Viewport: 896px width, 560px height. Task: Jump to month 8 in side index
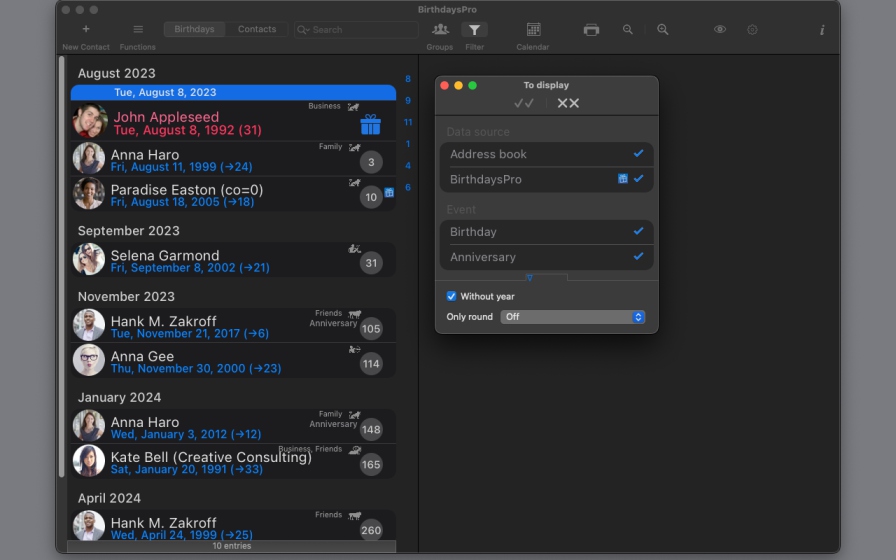point(407,79)
